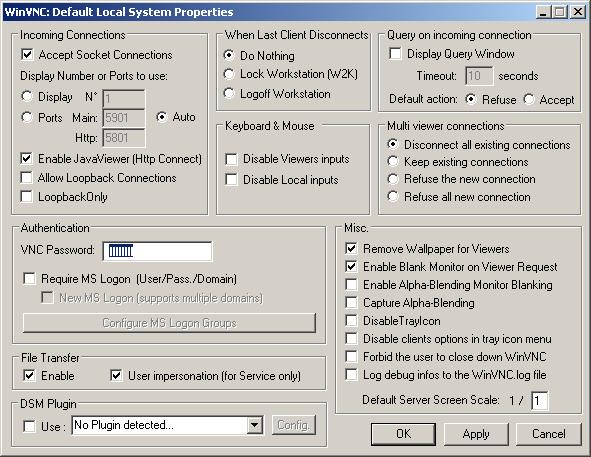
Task: Toggle Enable Blank Monitor on Viewer Request
Action: click(351, 267)
